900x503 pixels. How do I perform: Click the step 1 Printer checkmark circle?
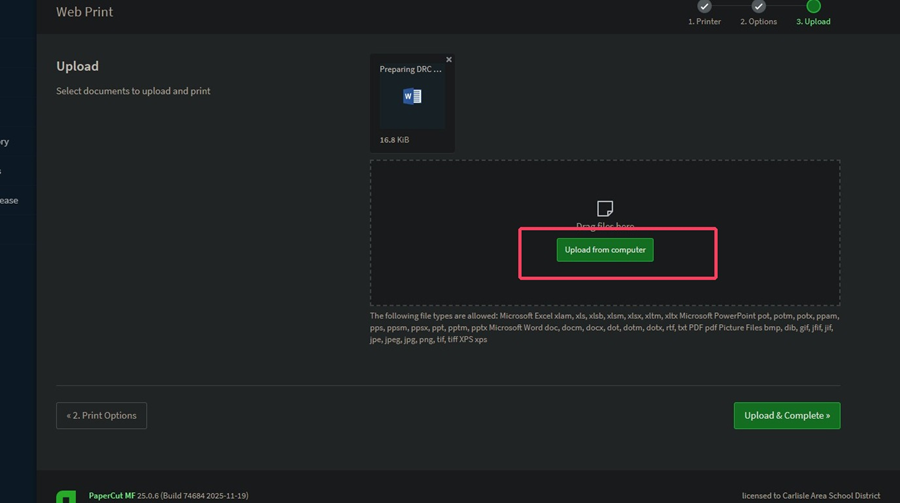point(704,6)
